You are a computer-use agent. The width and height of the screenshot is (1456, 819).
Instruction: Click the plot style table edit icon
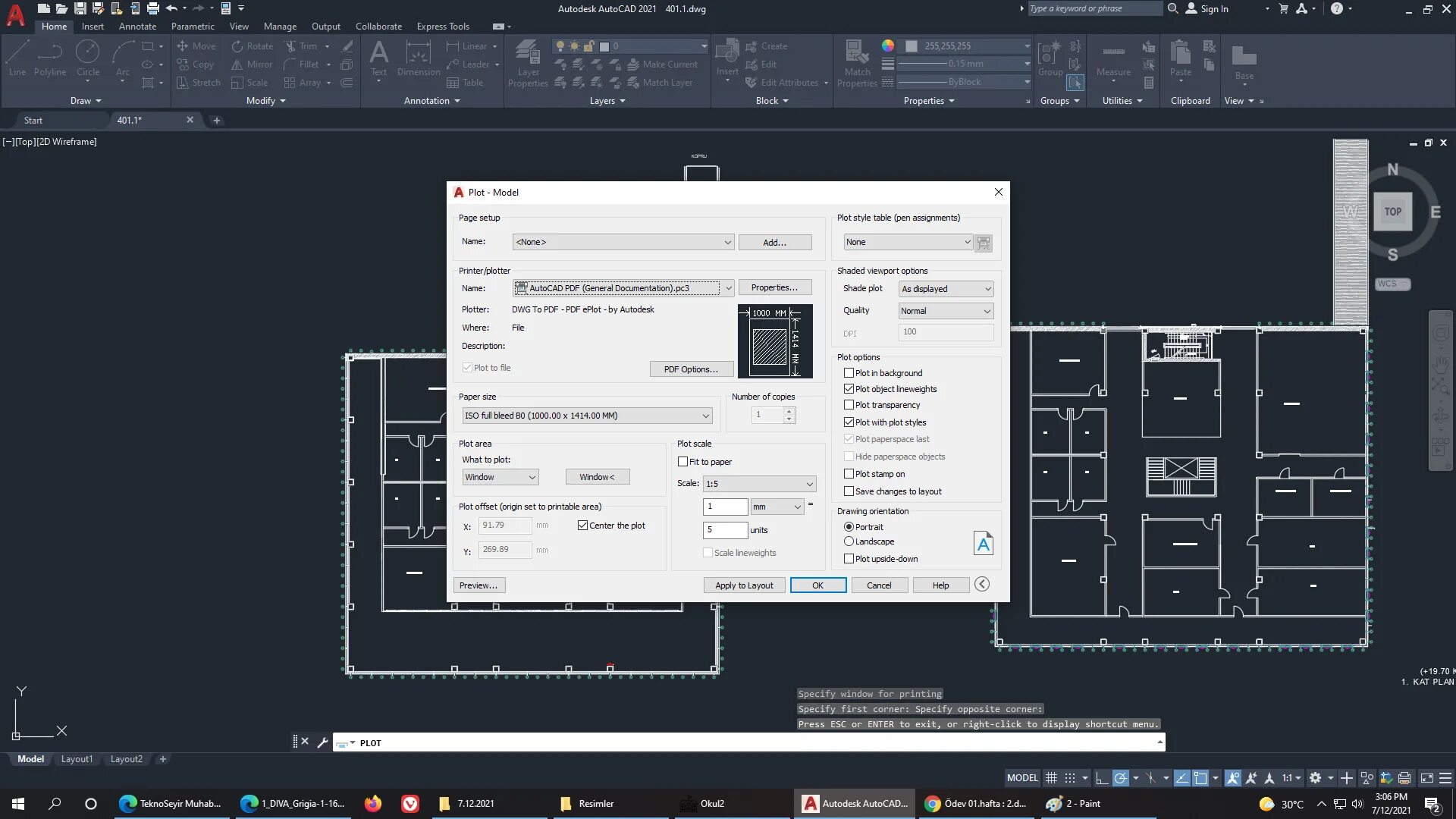point(984,243)
